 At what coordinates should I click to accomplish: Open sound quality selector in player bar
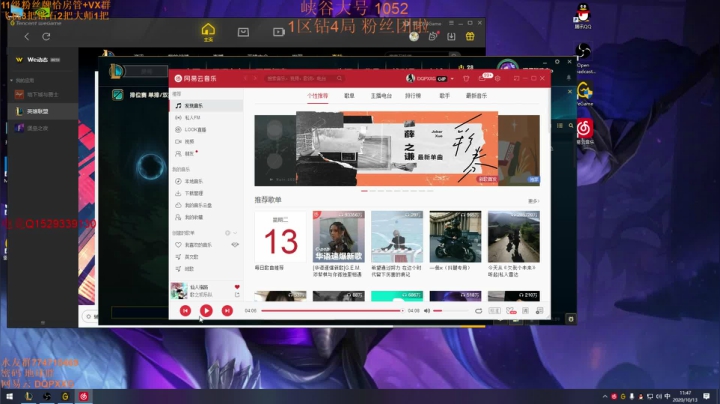coord(495,311)
